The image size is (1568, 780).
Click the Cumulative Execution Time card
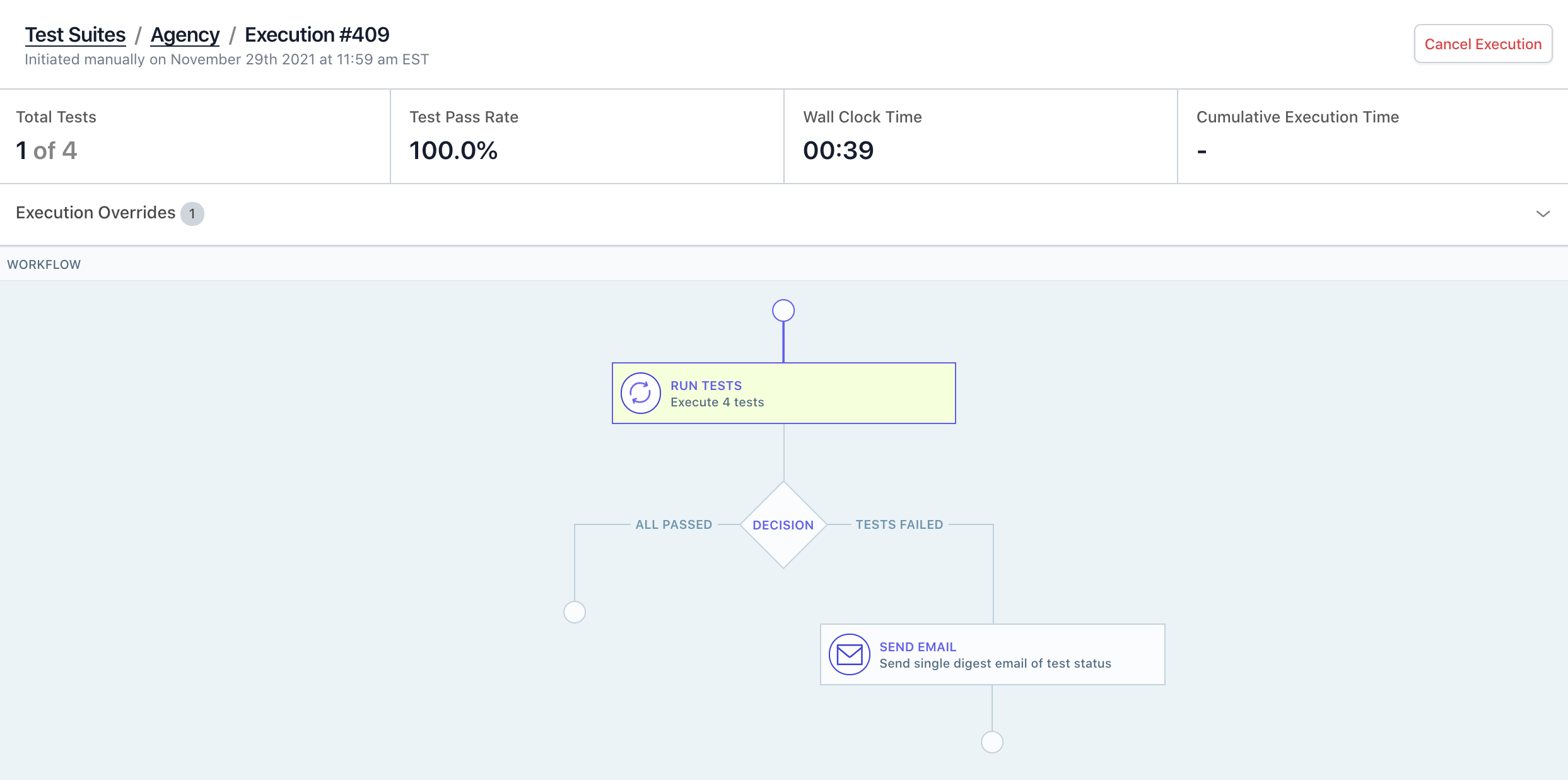(x=1372, y=136)
